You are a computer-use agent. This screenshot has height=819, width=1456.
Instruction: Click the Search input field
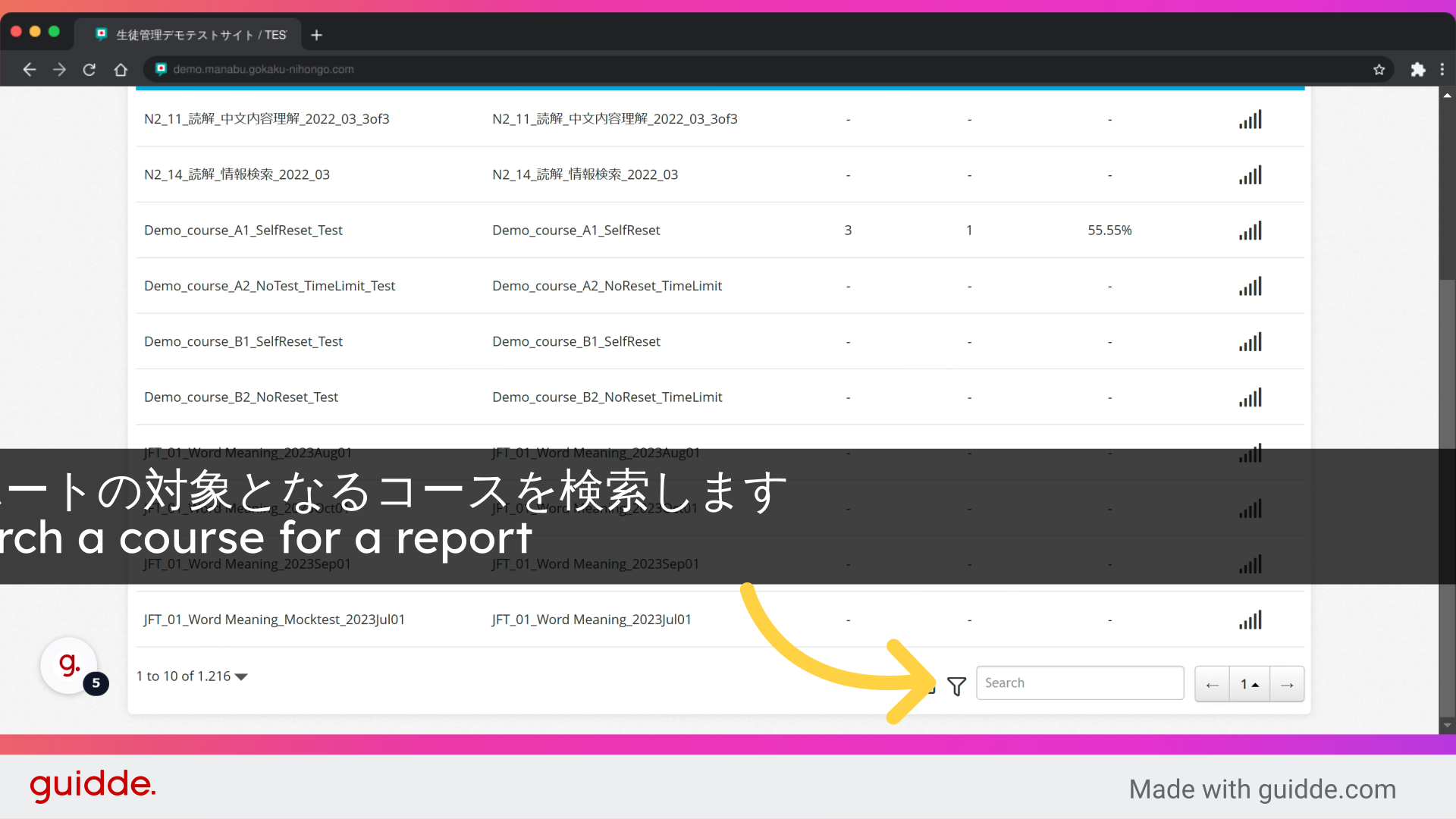[x=1079, y=683]
